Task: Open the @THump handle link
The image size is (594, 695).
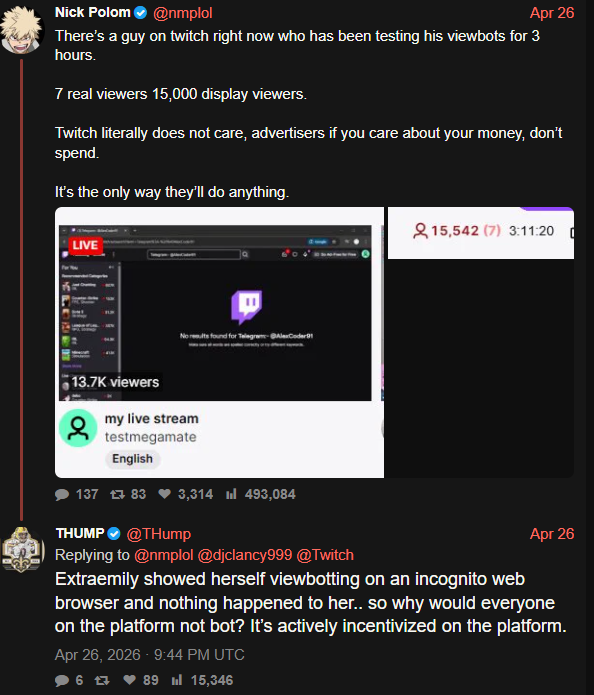Action: point(159,534)
